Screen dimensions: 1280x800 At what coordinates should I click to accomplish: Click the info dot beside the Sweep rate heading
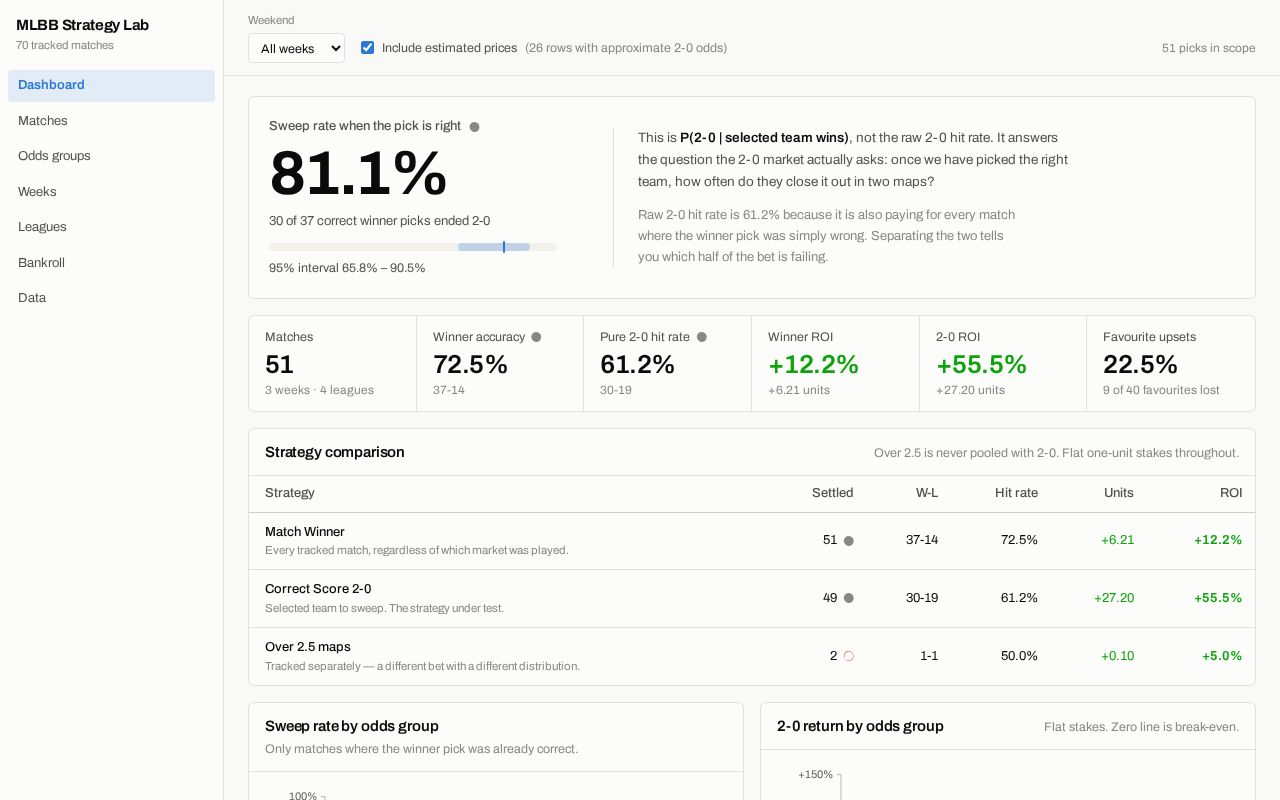(x=475, y=127)
